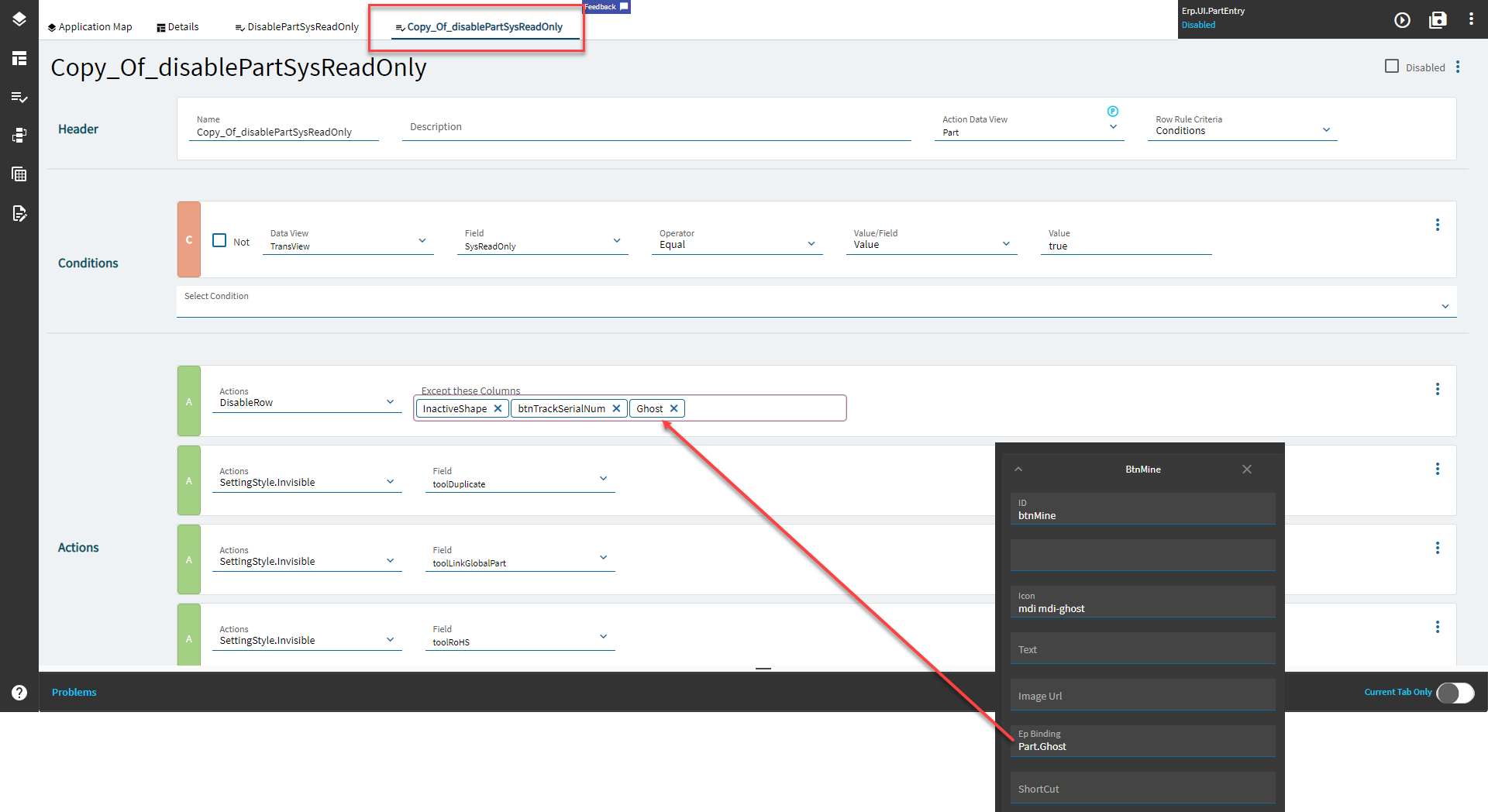Run the preview using the play icon
Viewport: 1488px width, 812px height.
pyautogui.click(x=1403, y=21)
